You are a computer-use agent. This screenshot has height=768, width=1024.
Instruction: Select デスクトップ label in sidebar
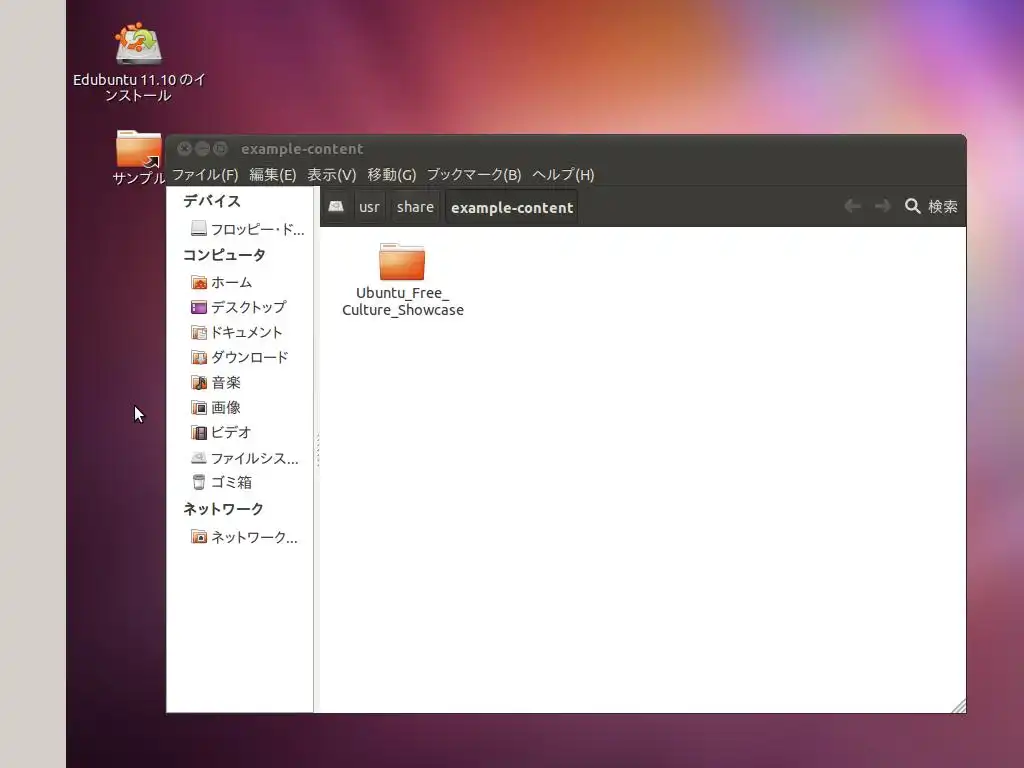[249, 307]
